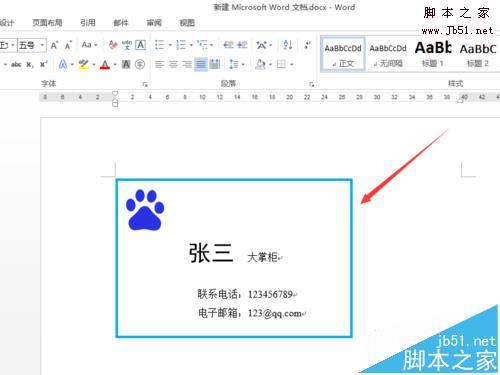Viewport: 500px width, 375px height.
Task: Decrease paragraph indent
Action: 228,45
